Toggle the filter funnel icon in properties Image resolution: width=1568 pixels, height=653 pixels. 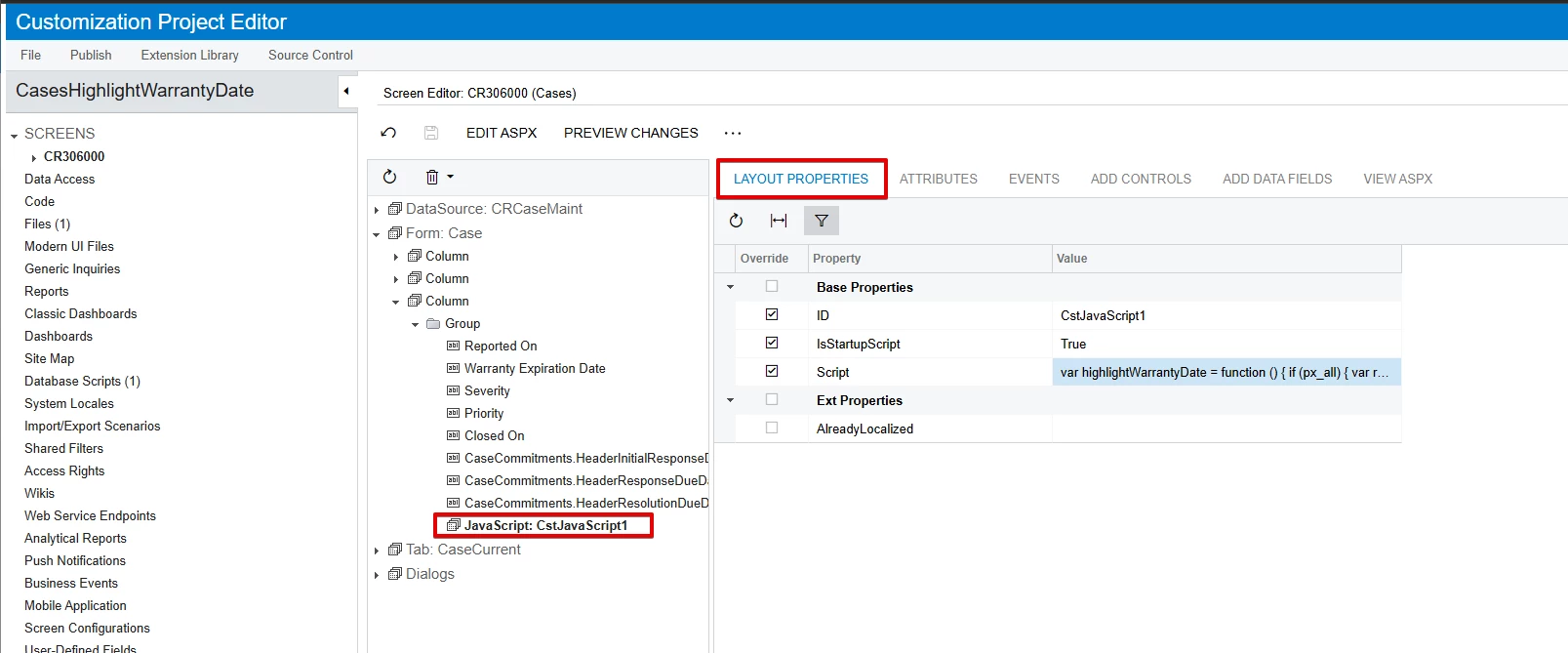(x=822, y=221)
